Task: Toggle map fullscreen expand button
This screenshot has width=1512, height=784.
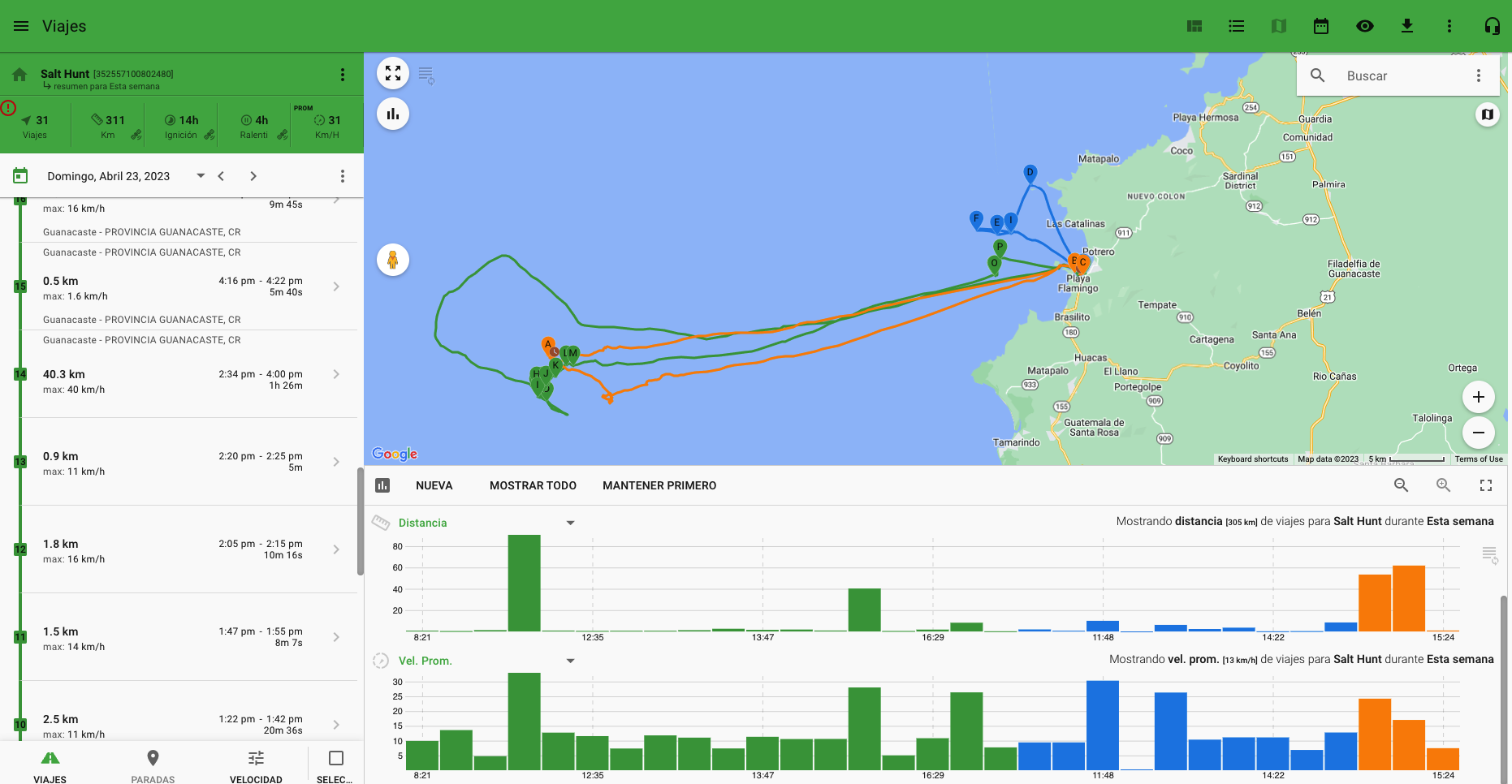Action: point(393,74)
